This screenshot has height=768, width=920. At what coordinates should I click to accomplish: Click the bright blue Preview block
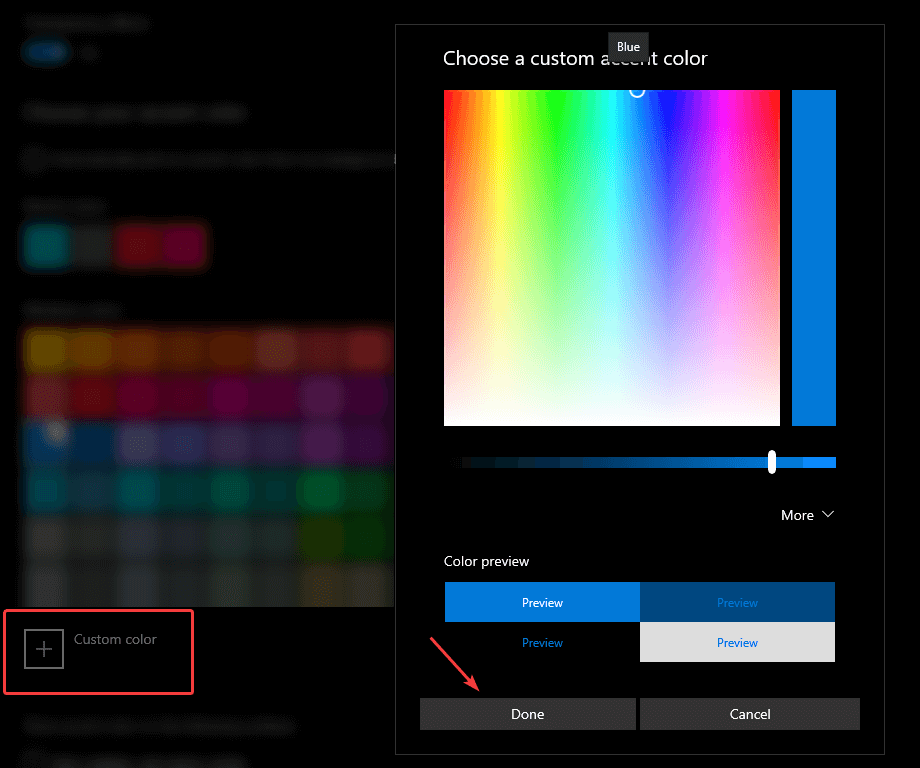541,602
